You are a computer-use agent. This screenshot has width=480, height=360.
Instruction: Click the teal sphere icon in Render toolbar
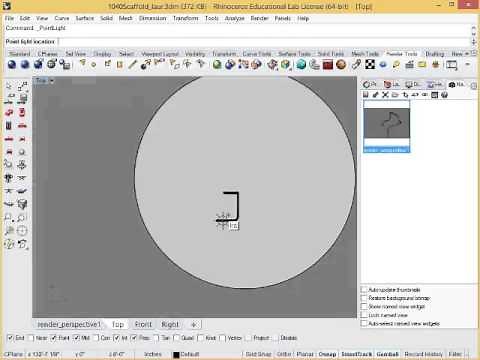[301, 64]
